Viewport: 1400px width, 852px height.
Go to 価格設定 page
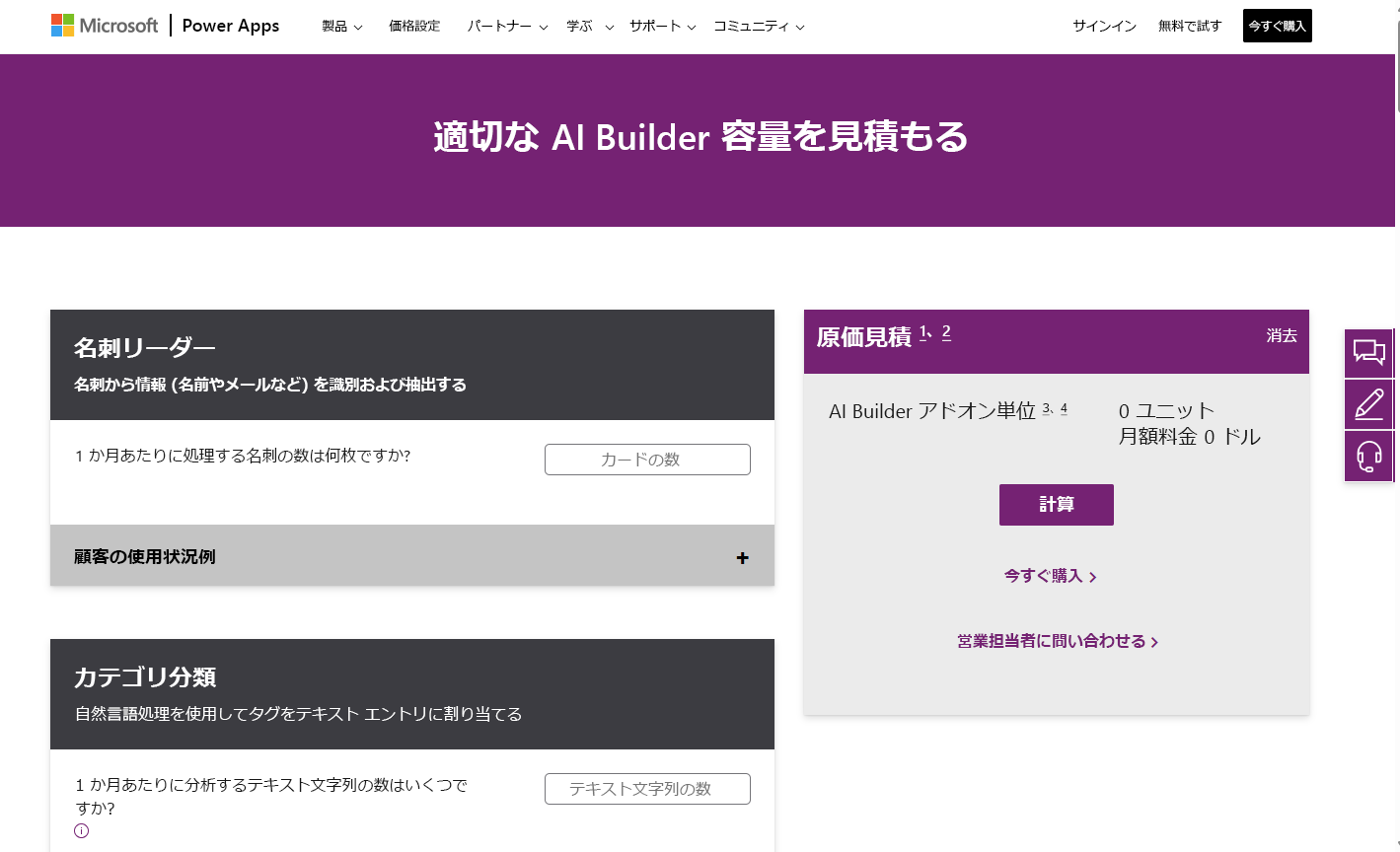[x=414, y=27]
